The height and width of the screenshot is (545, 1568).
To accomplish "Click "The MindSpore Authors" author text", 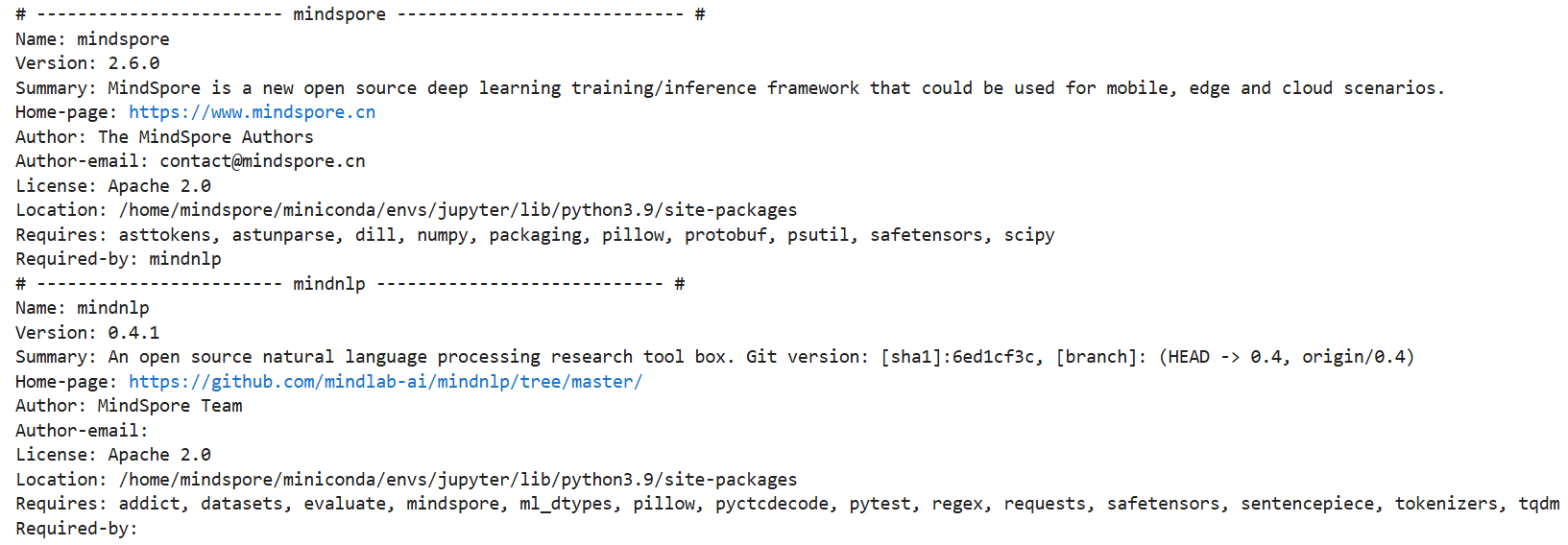I will 205,137.
